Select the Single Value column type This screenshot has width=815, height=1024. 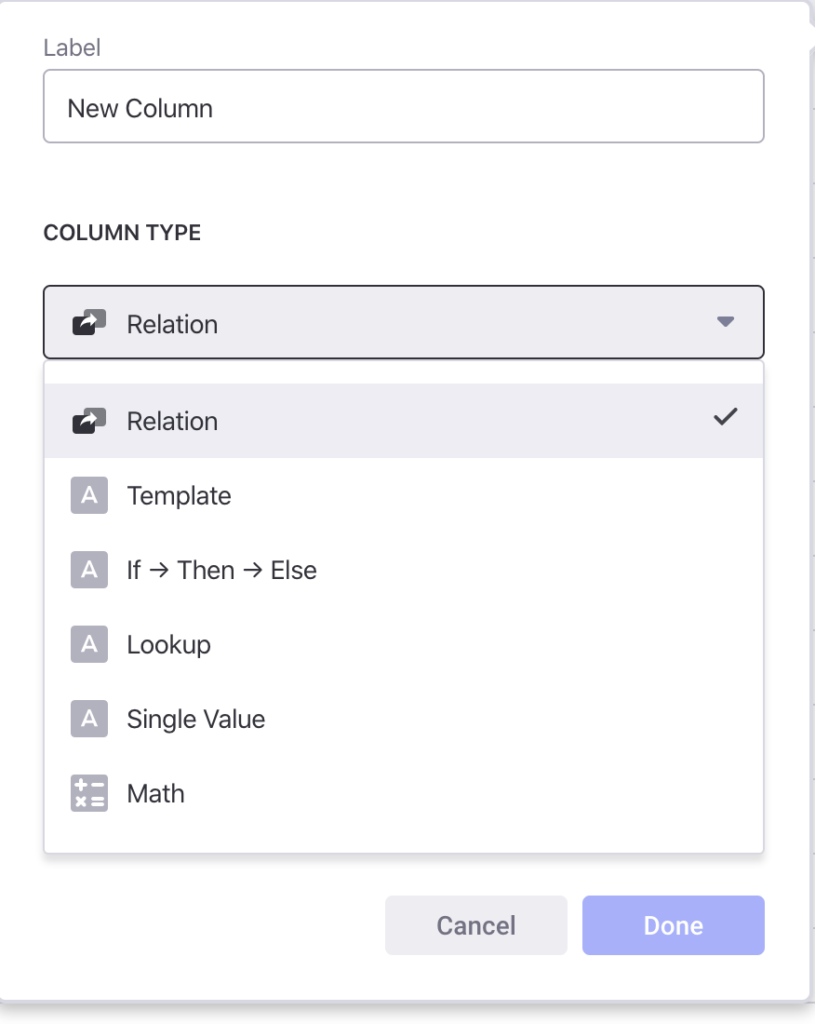404,719
